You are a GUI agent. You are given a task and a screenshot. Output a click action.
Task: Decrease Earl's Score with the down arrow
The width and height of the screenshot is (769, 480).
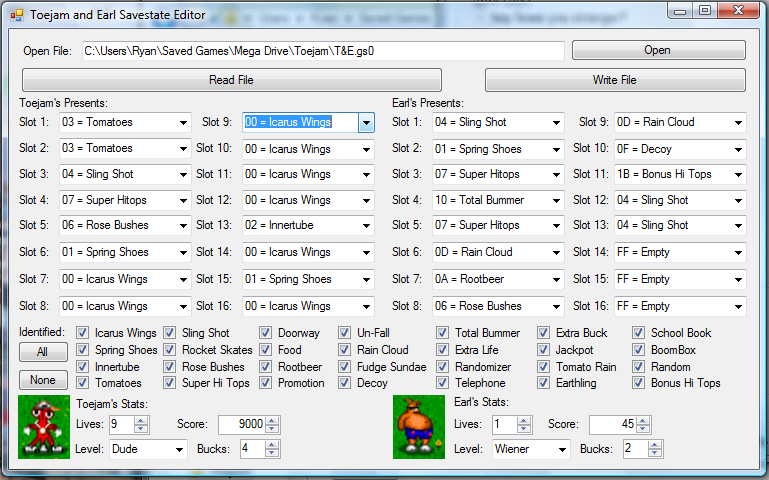point(643,429)
